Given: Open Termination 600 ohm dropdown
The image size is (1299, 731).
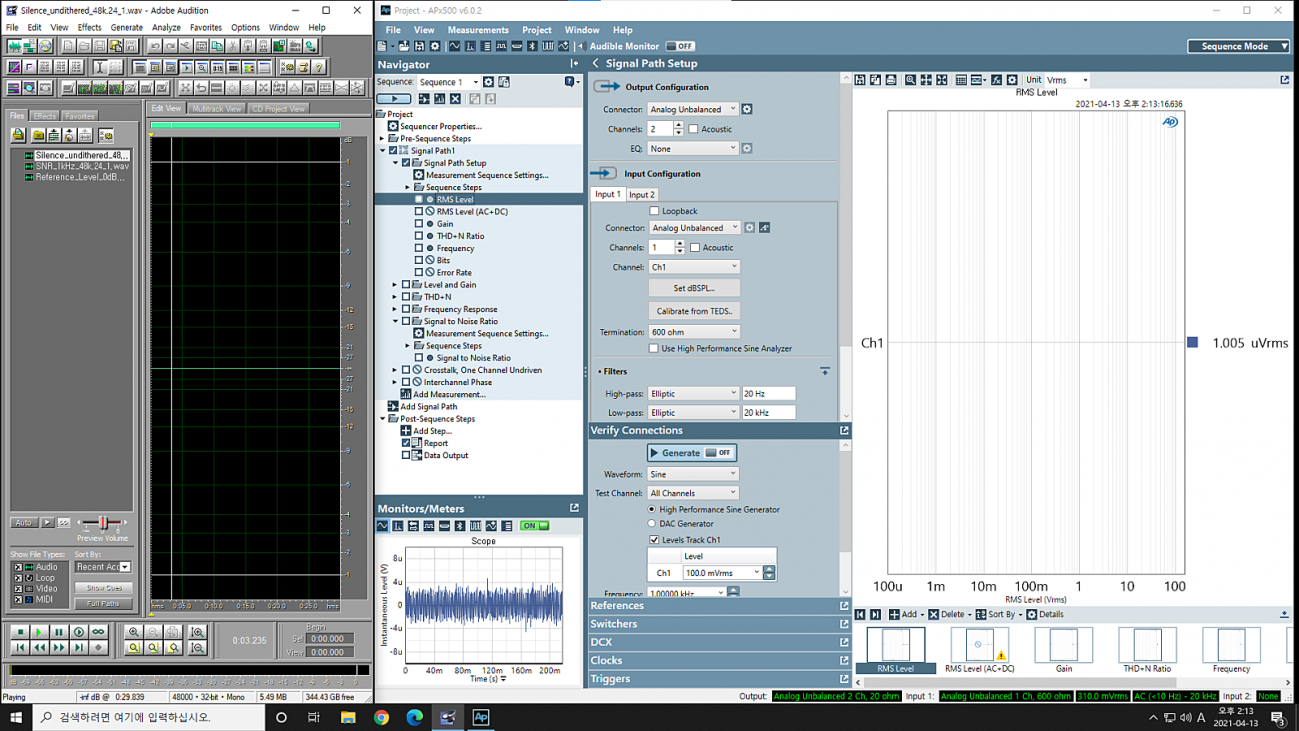Looking at the screenshot, I should point(694,332).
